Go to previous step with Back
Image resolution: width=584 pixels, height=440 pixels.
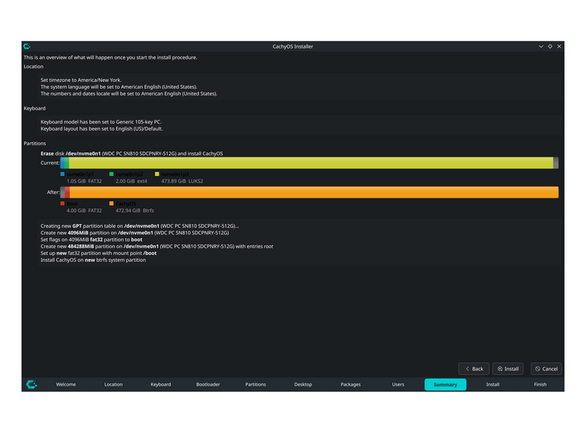click(x=474, y=368)
